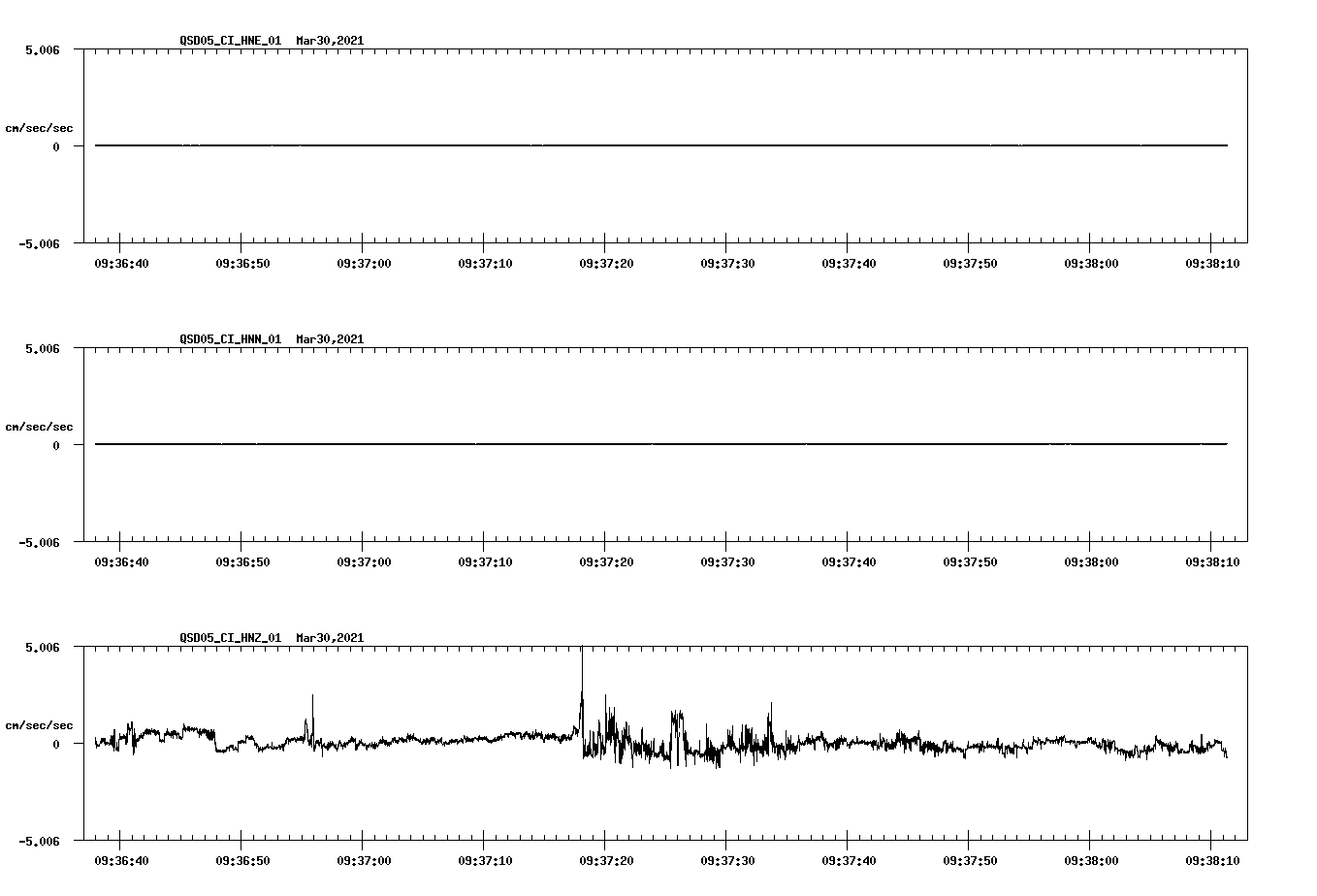This screenshot has width=1317, height=896.
Task: Click the Mar30,2021 date on the HNE plot
Action: pyautogui.click(x=330, y=42)
